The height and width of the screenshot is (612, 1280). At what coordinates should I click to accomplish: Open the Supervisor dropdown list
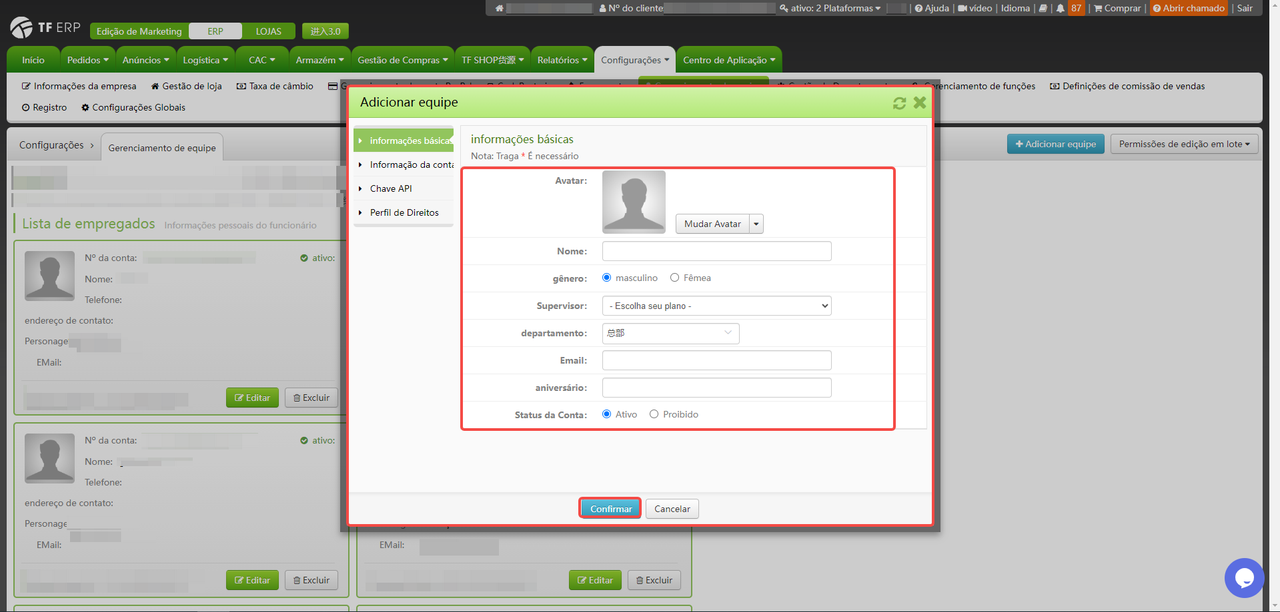point(716,306)
